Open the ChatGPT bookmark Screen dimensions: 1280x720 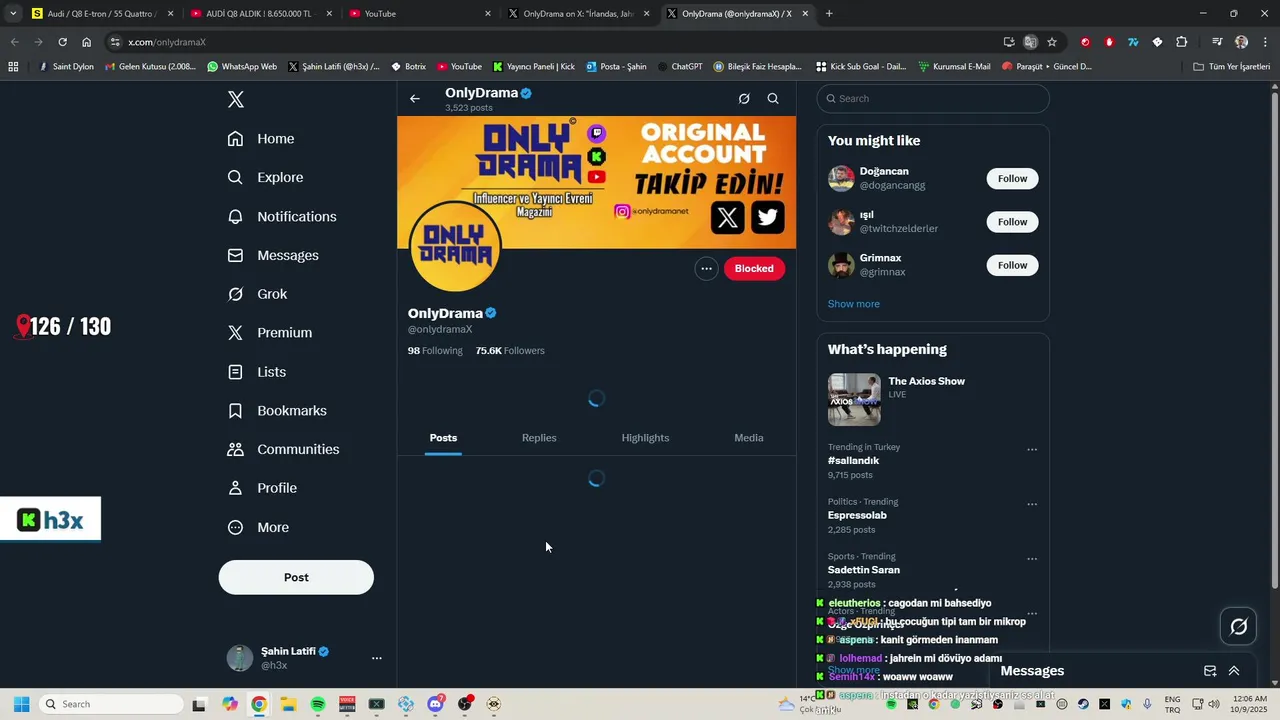[x=680, y=67]
